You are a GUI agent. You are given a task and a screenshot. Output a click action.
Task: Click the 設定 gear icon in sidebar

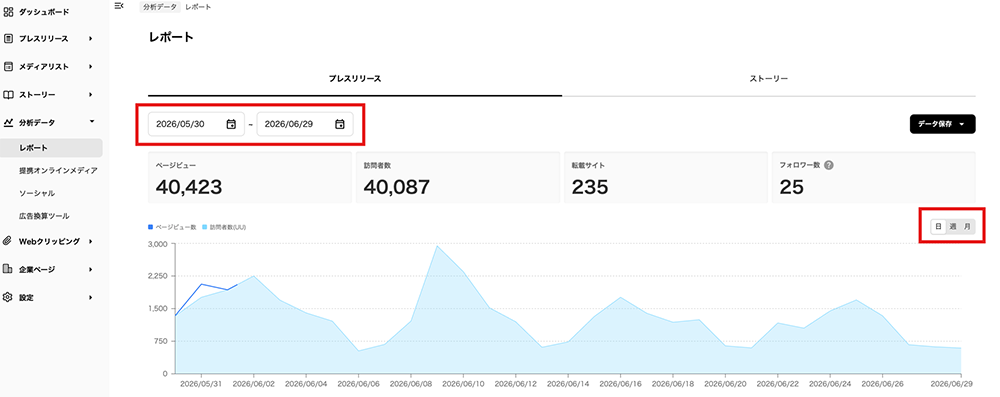pyautogui.click(x=8, y=297)
